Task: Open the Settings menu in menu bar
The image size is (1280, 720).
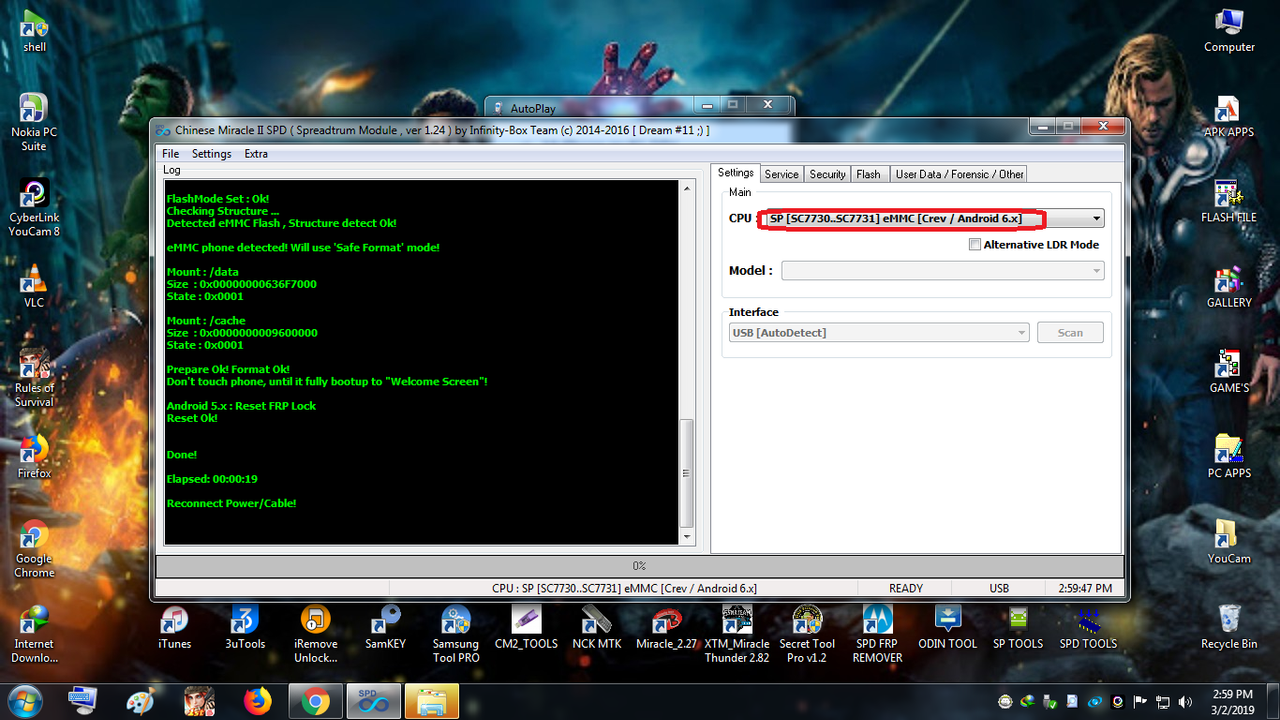Action: coord(211,154)
